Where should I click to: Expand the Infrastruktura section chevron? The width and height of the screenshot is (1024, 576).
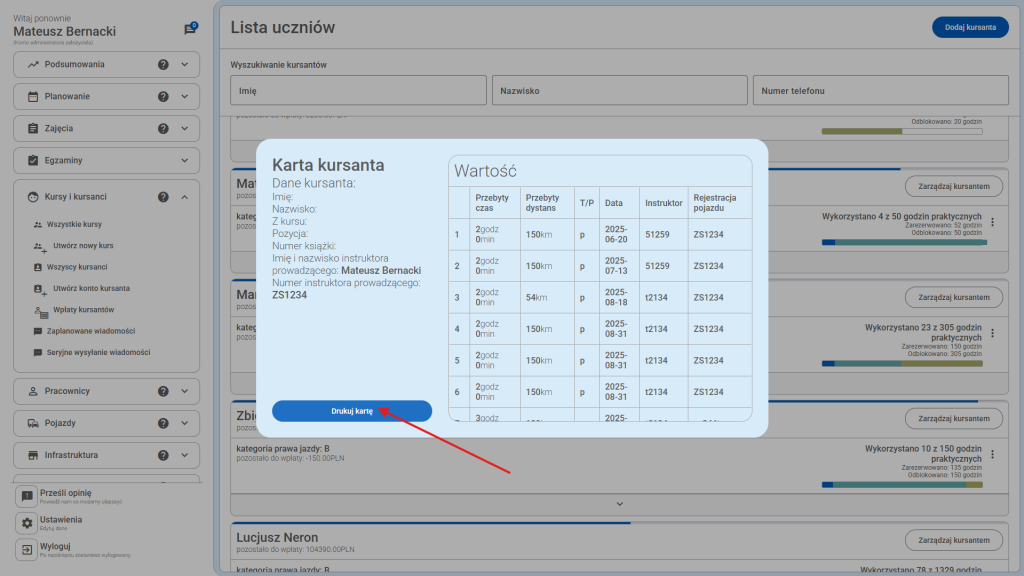tap(185, 455)
